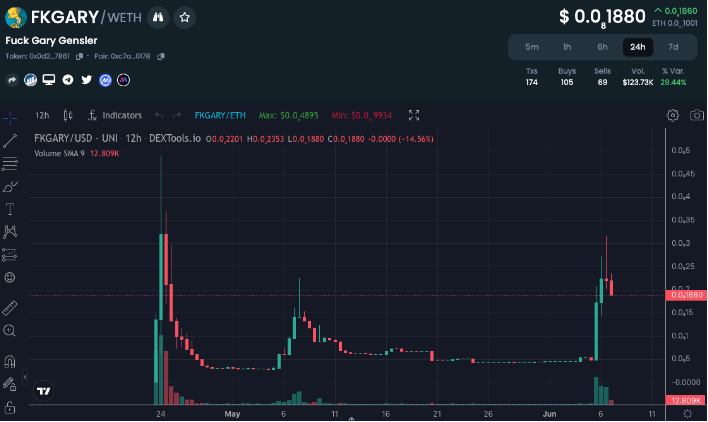The width and height of the screenshot is (708, 422).
Task: Open the Telegram link icon
Action: click(68, 79)
